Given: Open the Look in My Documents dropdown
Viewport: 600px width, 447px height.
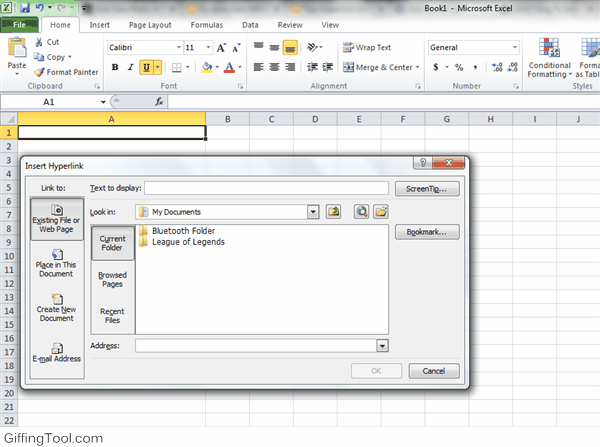Looking at the screenshot, I should pyautogui.click(x=313, y=212).
